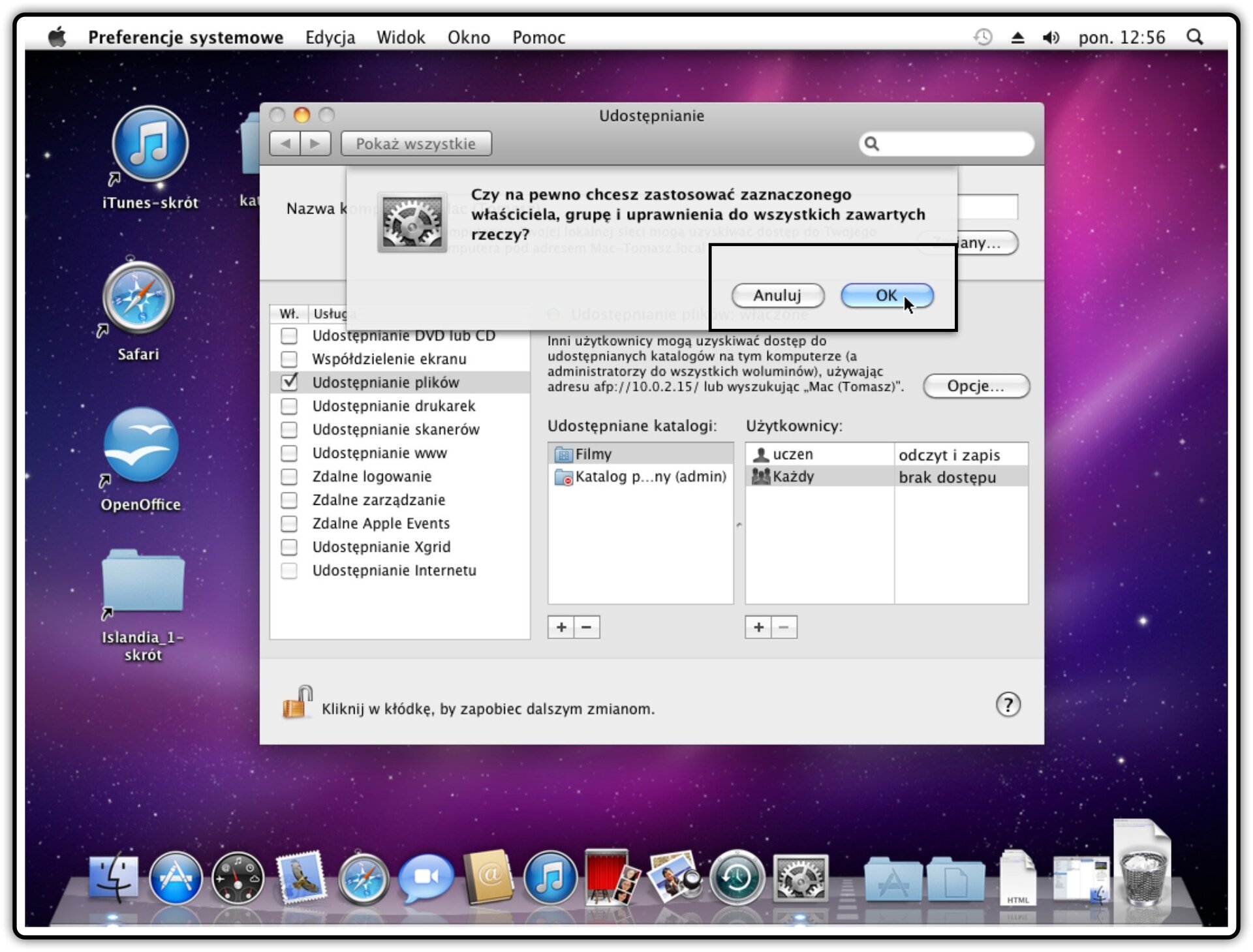Viewport: 1253px width, 952px height.
Task: Confirm dialog with OK button
Action: [x=887, y=296]
